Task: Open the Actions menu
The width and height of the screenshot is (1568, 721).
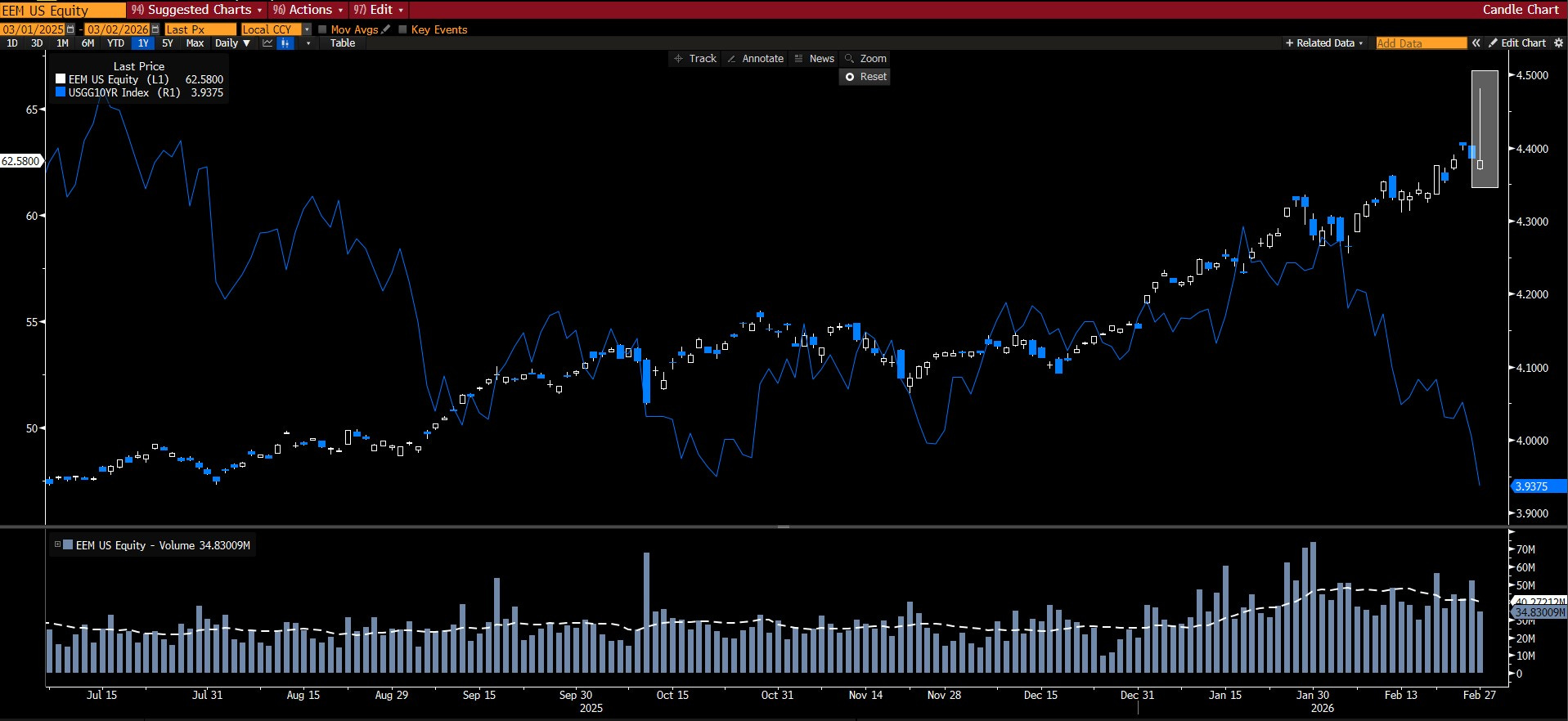Action: (x=308, y=10)
